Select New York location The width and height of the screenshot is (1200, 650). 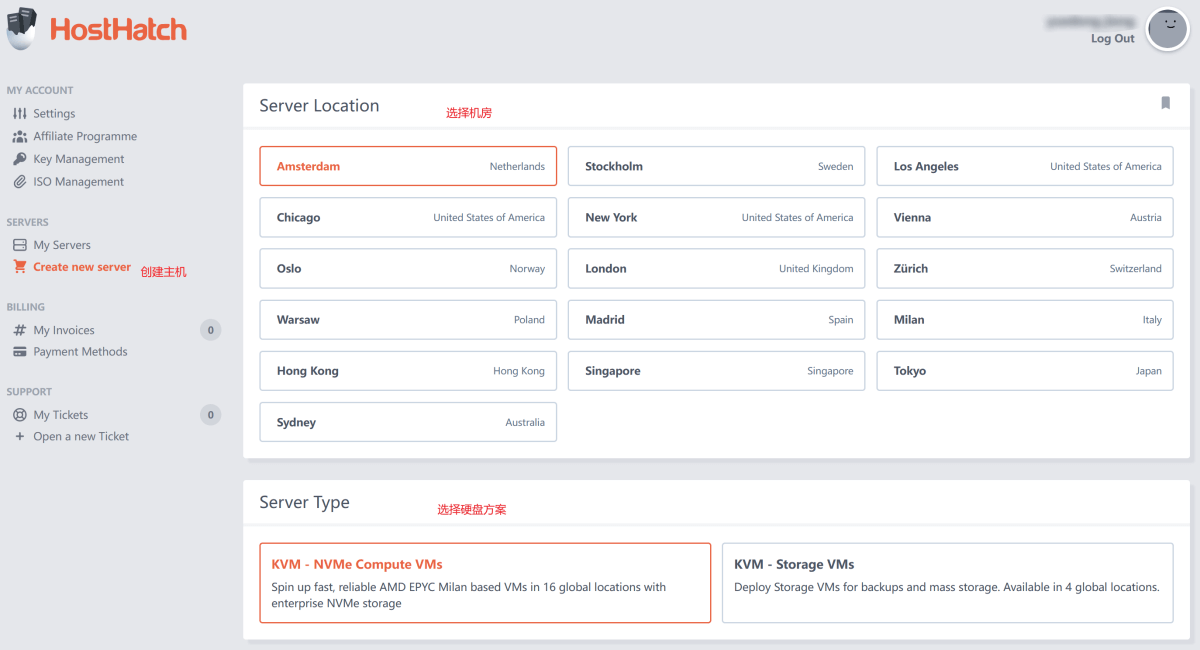pyautogui.click(x=717, y=217)
